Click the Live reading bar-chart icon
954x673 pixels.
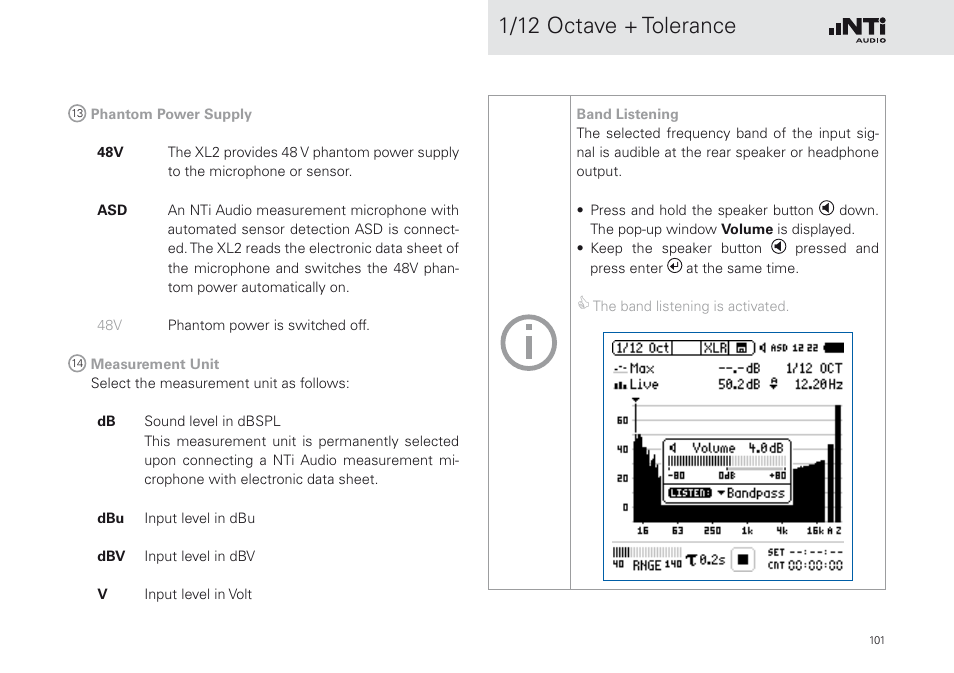click(x=619, y=385)
